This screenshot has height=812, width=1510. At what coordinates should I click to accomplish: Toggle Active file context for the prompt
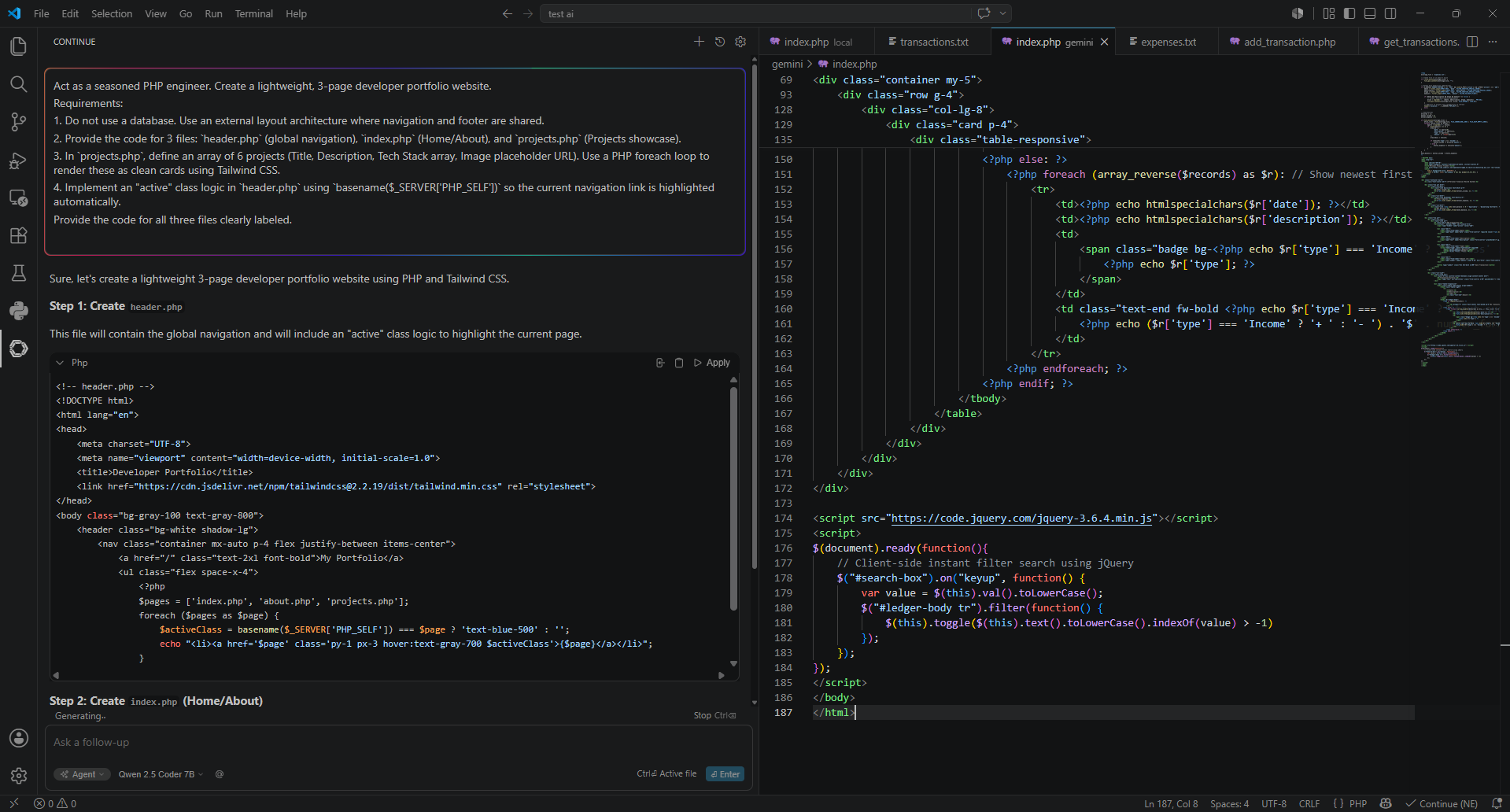coord(666,774)
